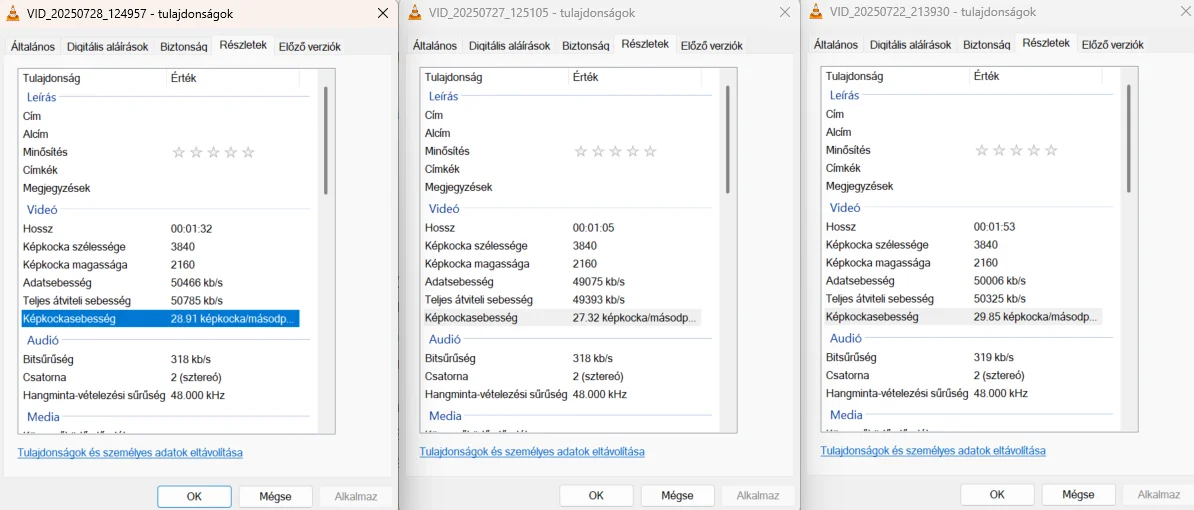Viewport: 1194px width, 510px height.
Task: Switch to Biztonság tab in VID_20250727_125105 window
Action: tap(585, 46)
